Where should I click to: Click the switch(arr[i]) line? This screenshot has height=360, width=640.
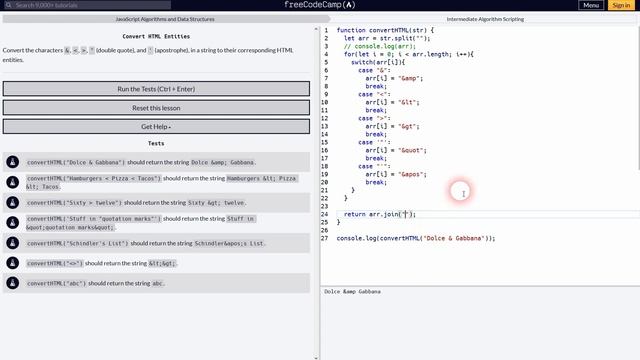(x=378, y=62)
